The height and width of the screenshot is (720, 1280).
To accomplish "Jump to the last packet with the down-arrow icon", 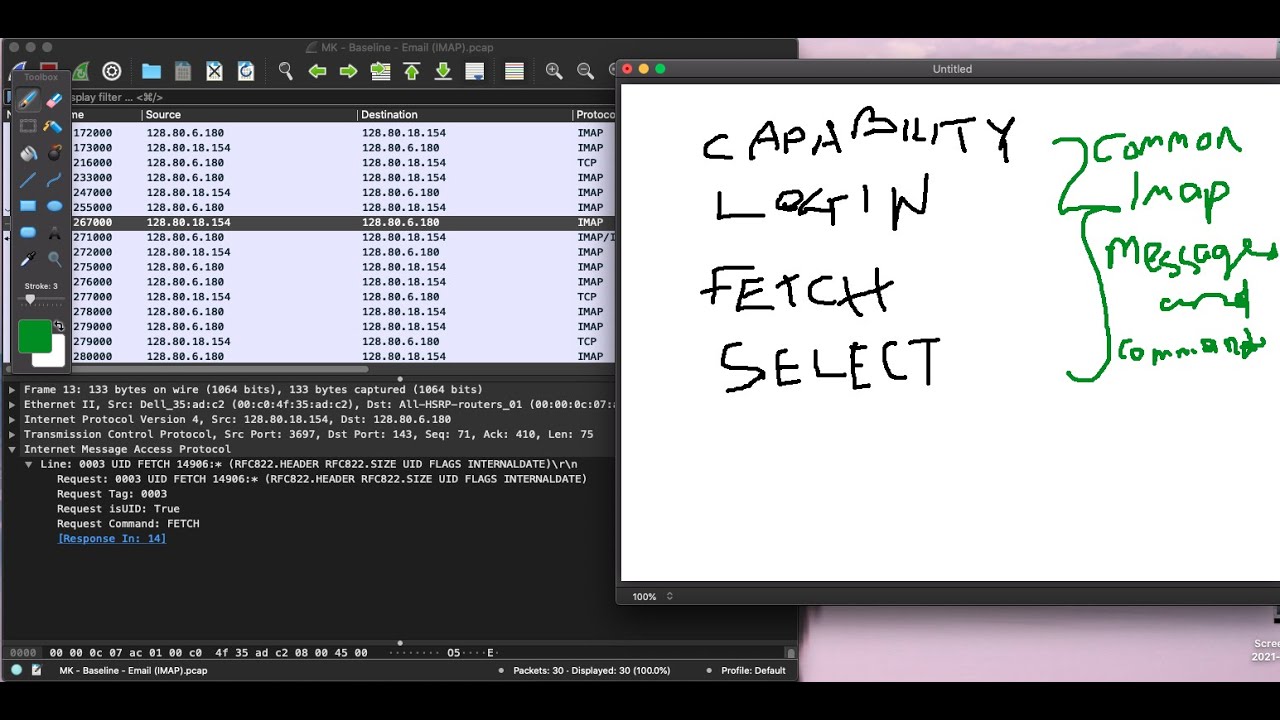I will pyautogui.click(x=442, y=71).
